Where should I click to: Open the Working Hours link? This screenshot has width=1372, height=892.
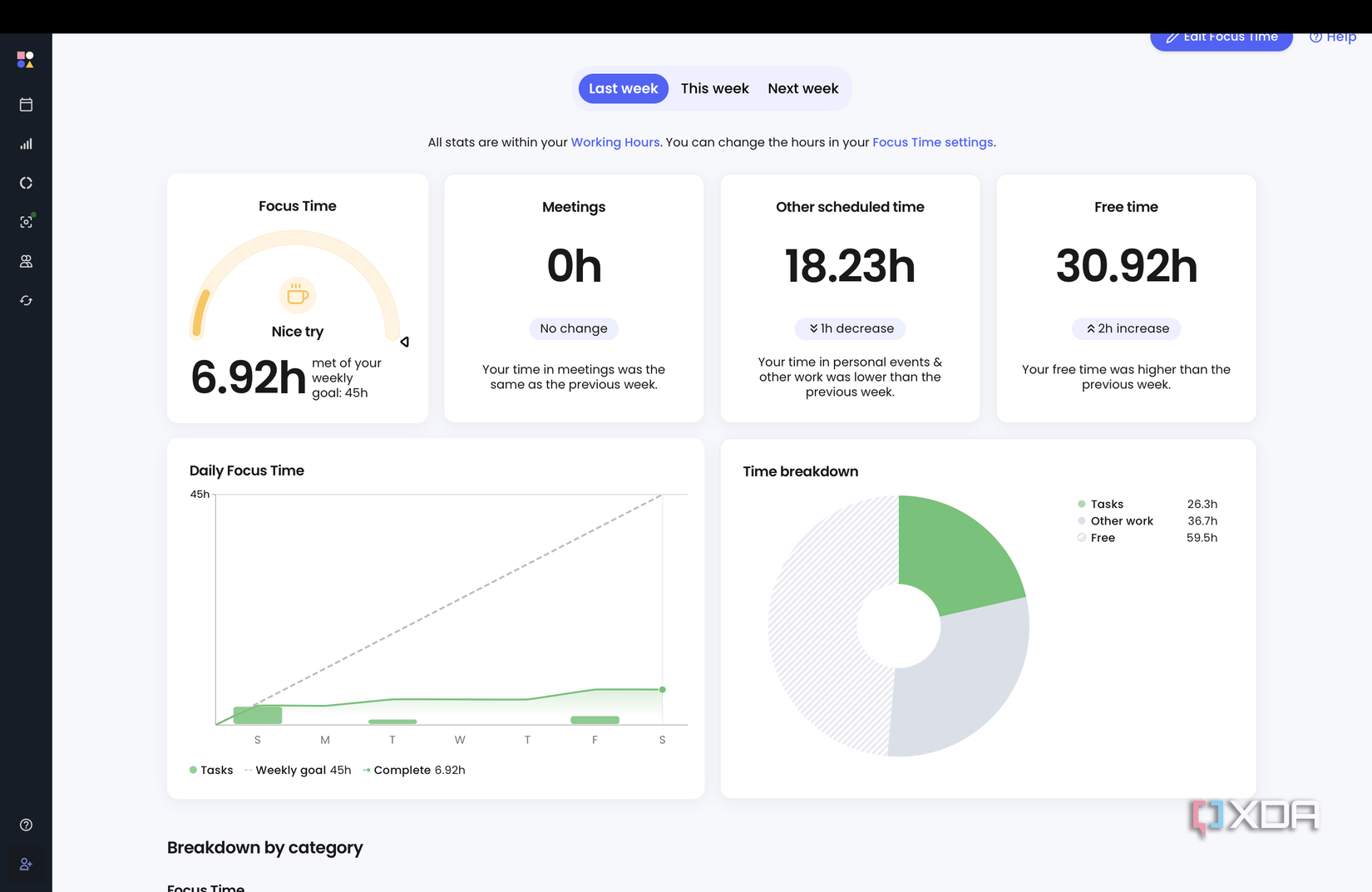click(x=615, y=142)
